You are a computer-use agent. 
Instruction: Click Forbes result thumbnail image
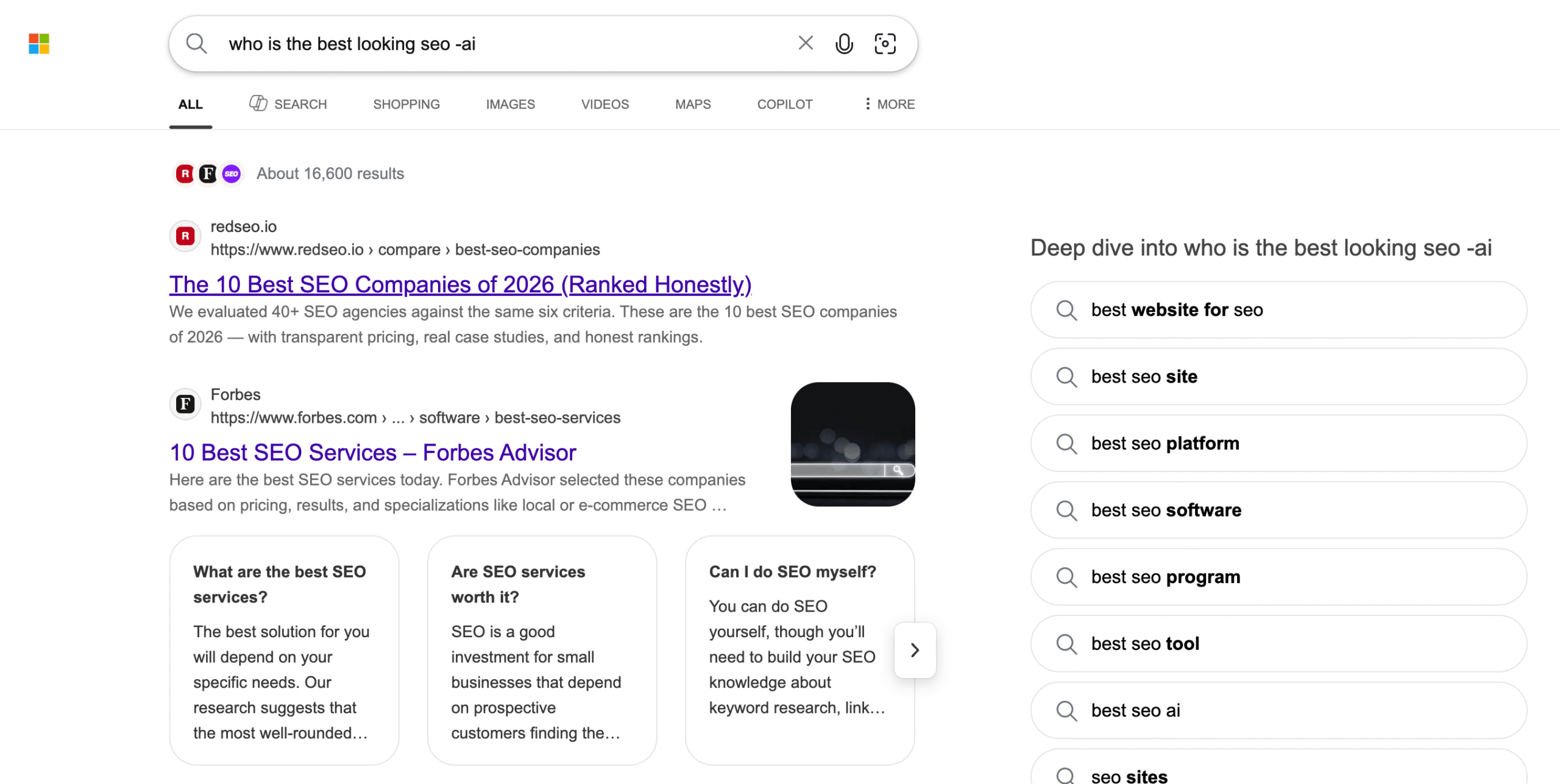click(x=853, y=444)
